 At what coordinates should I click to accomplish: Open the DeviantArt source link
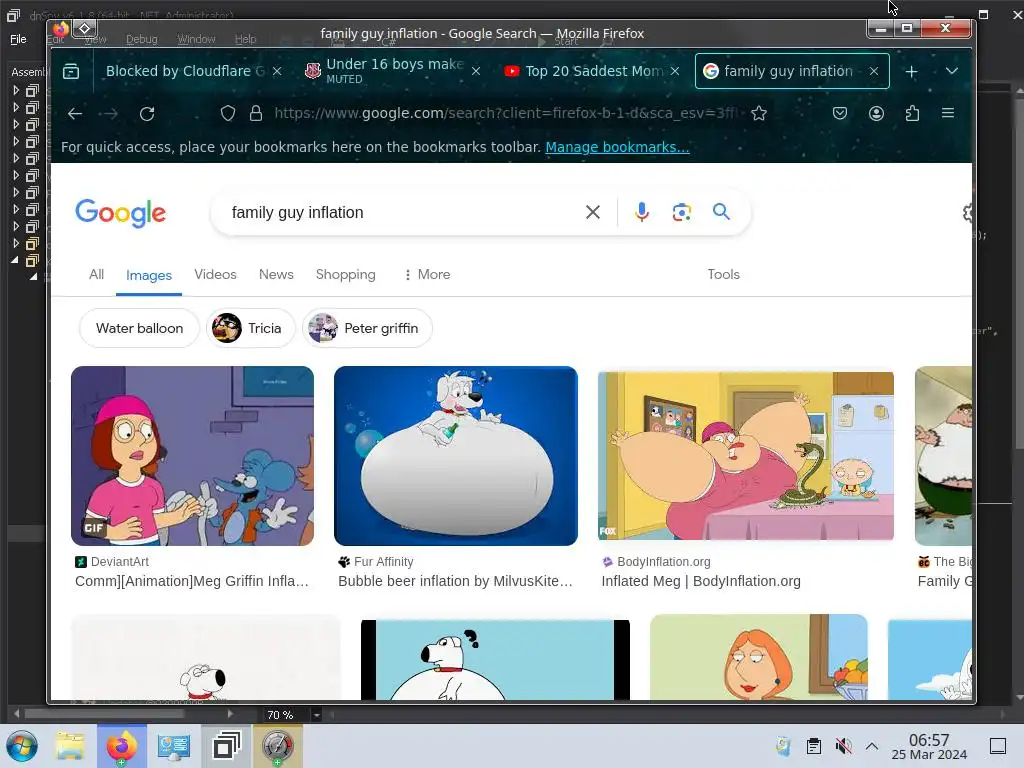pos(112,562)
